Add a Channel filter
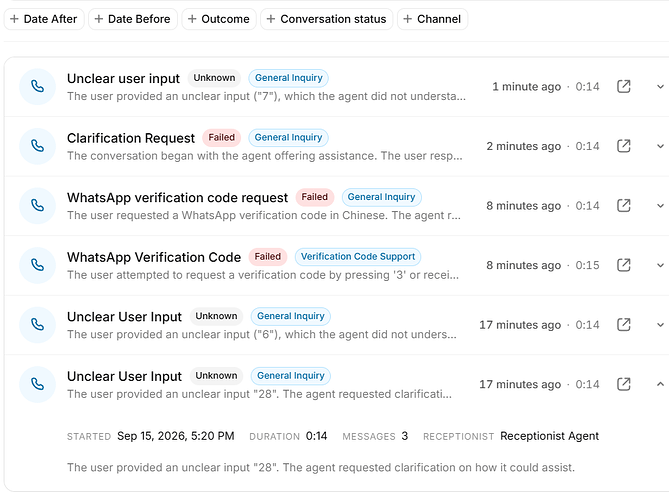Screen dimensions: 669x500 pyautogui.click(x=432, y=19)
